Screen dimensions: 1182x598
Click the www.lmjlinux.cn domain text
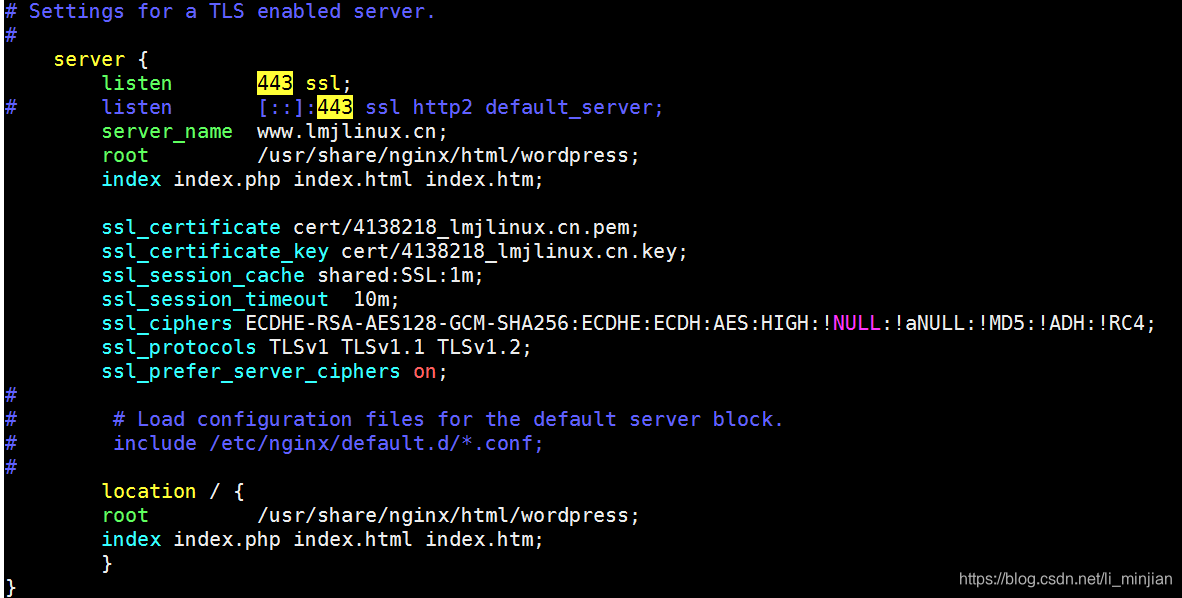(x=352, y=131)
